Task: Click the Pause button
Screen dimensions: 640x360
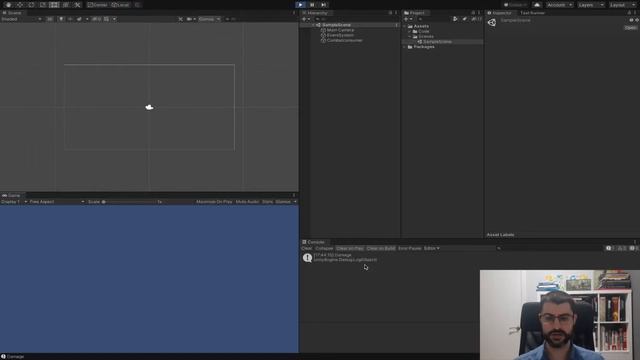Action: (312, 5)
